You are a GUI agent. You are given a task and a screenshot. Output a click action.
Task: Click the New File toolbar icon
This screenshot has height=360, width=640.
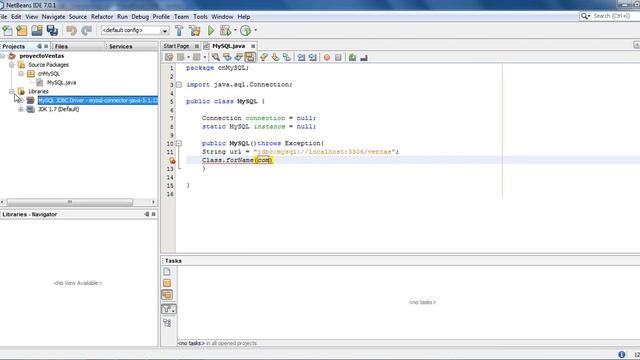coord(7,31)
